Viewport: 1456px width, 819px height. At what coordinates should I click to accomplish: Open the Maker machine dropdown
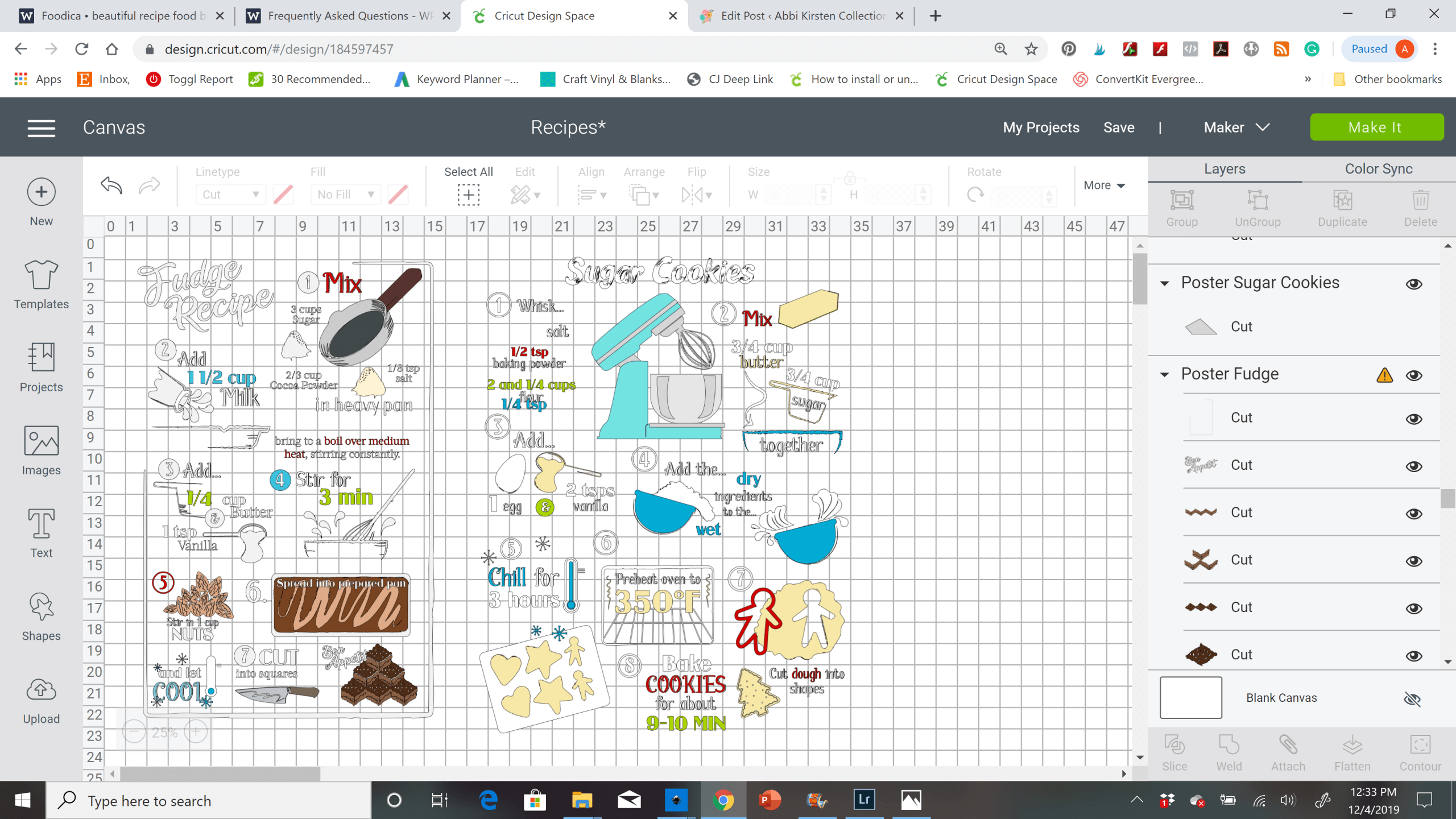pyautogui.click(x=1236, y=127)
